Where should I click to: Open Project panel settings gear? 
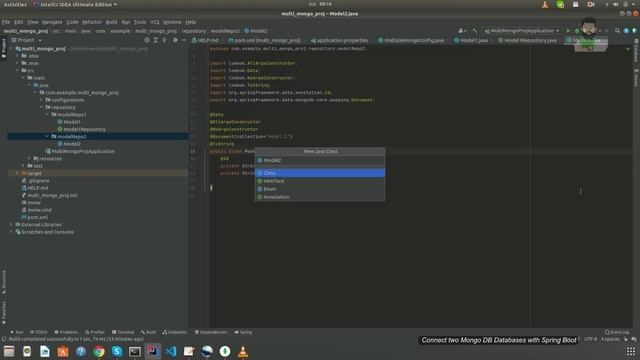[175, 40]
